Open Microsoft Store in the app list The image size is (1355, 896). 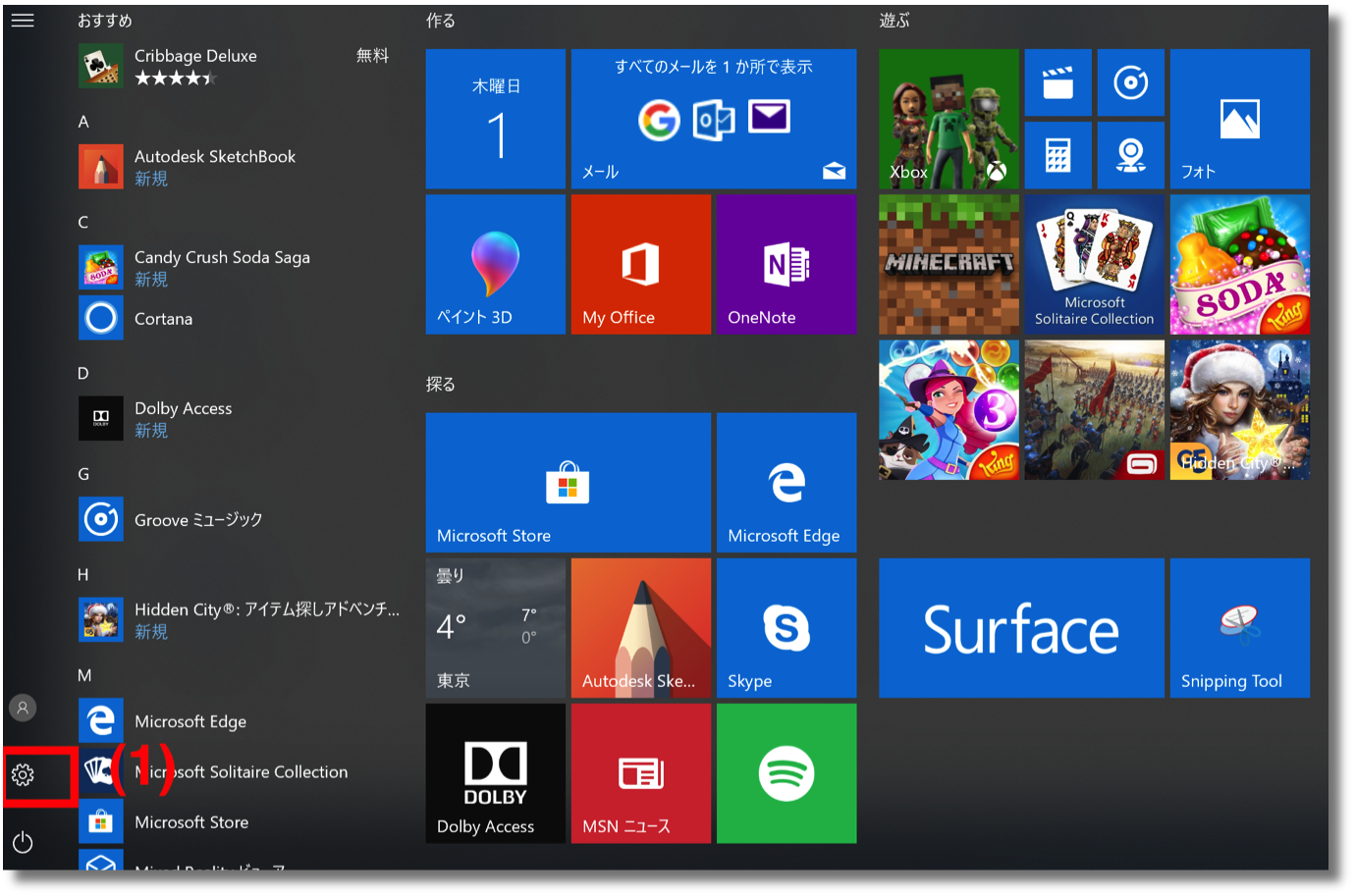point(236,821)
